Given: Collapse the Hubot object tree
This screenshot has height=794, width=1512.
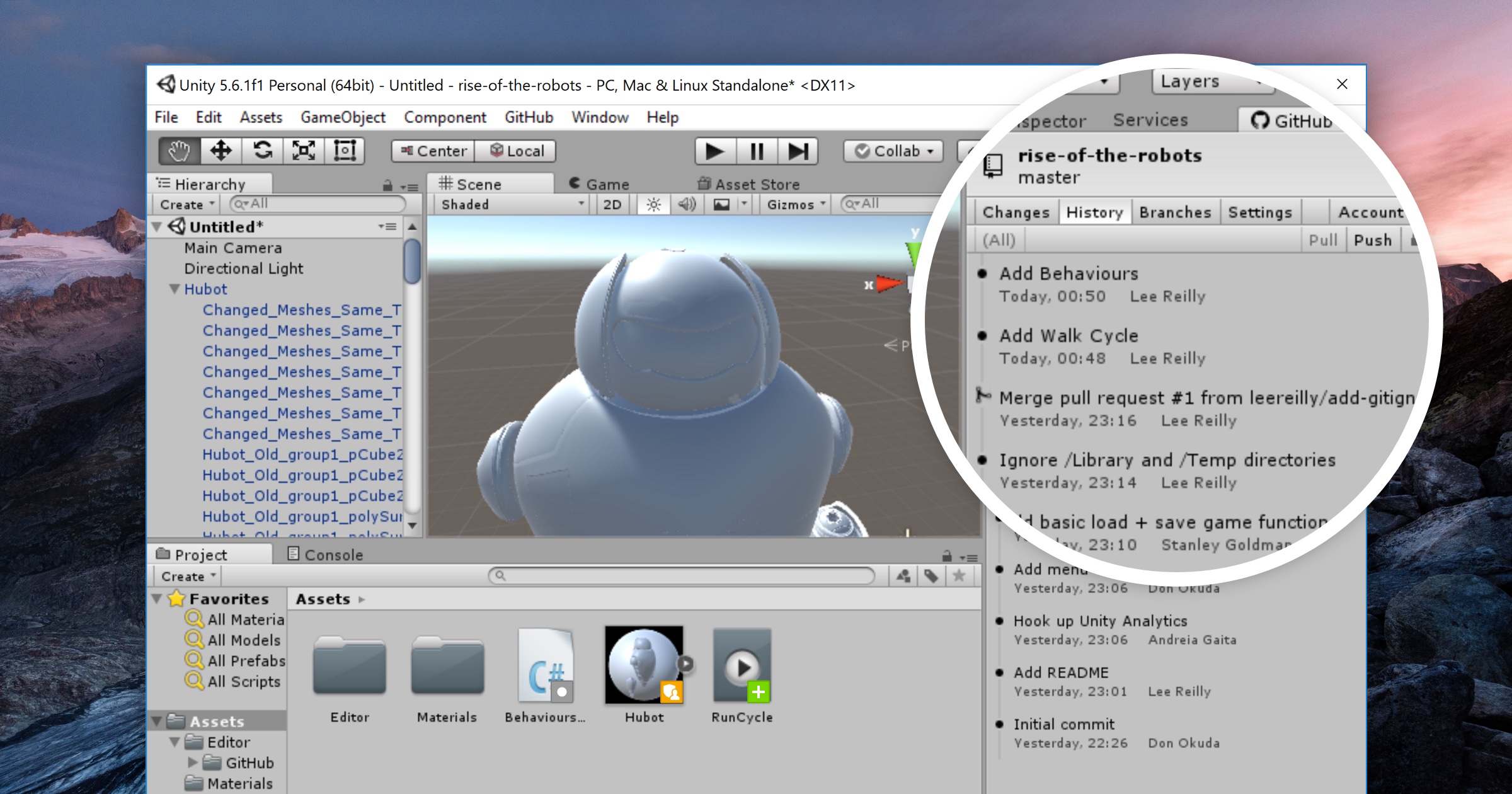Looking at the screenshot, I should (x=175, y=289).
